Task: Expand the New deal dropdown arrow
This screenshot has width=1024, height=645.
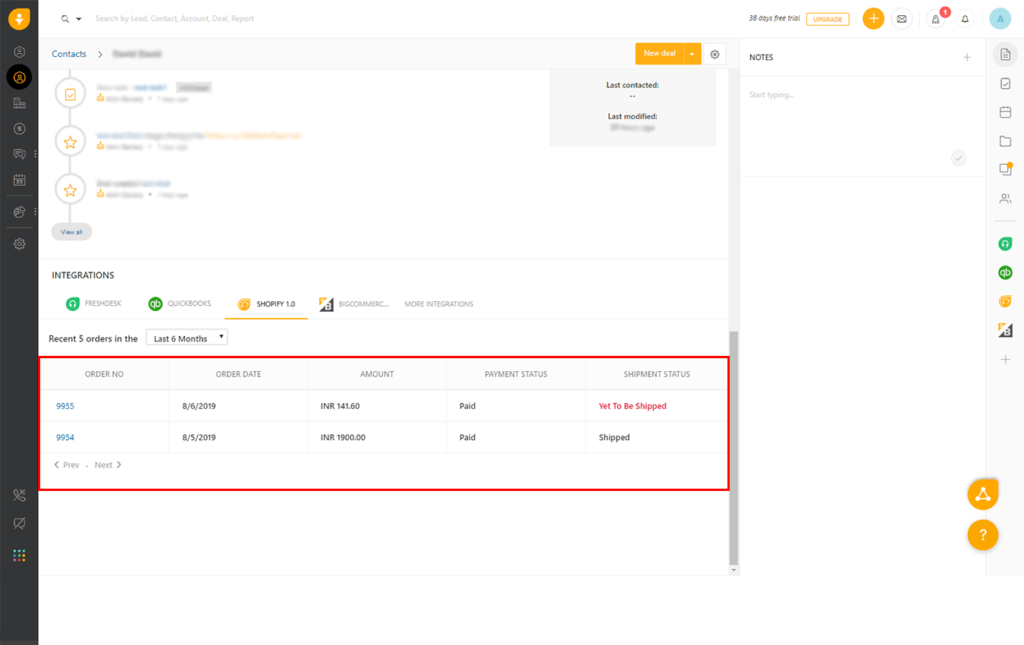Action: click(x=692, y=54)
